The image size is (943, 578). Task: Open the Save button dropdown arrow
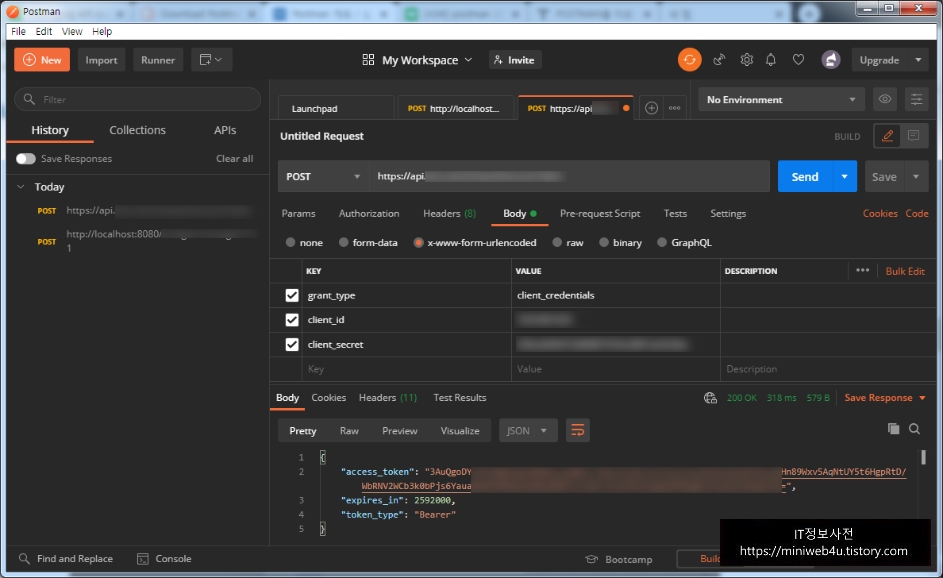pyautogui.click(x=916, y=176)
